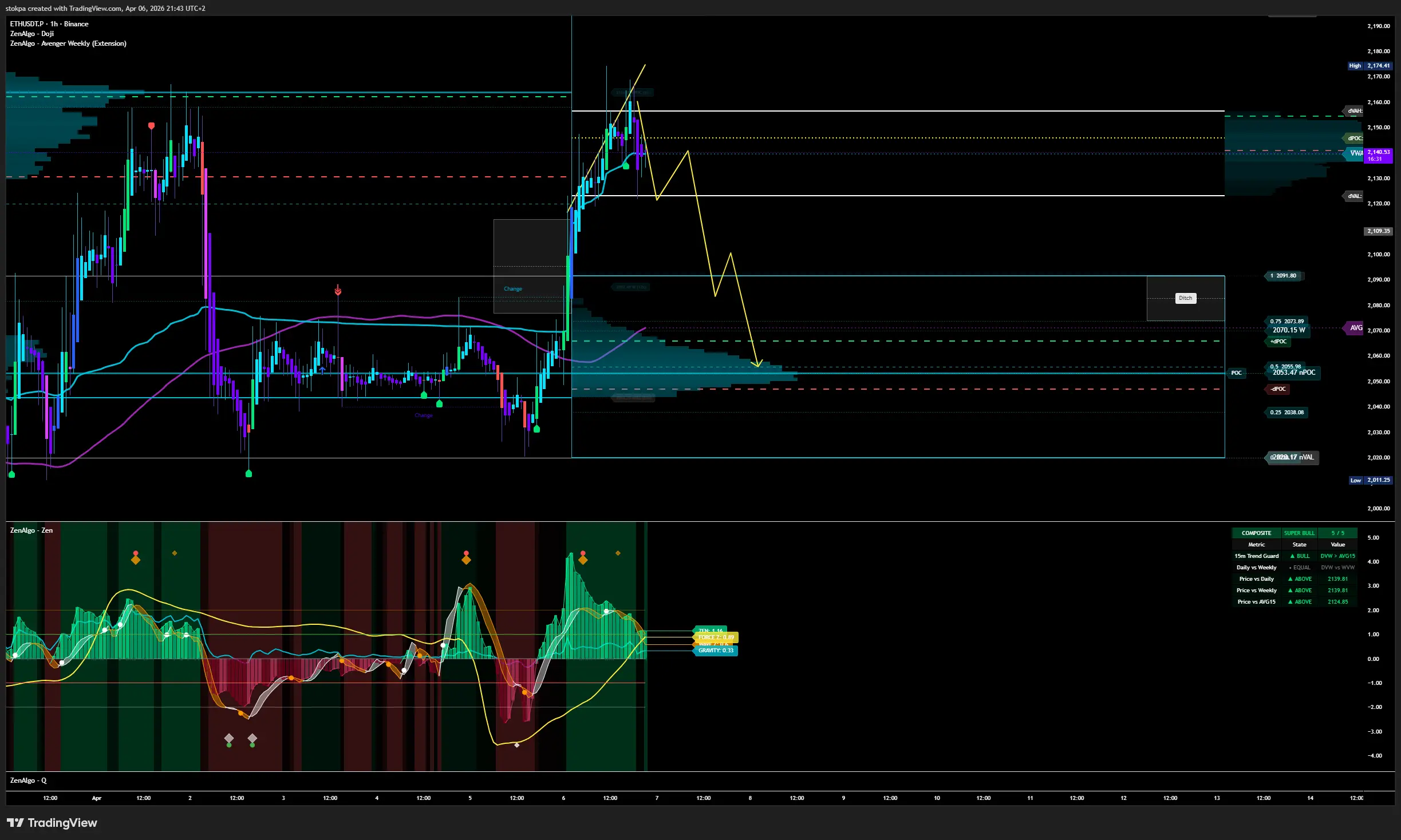Select the ZenAlgo - Zen pane title
This screenshot has width=1401, height=840.
(x=31, y=530)
